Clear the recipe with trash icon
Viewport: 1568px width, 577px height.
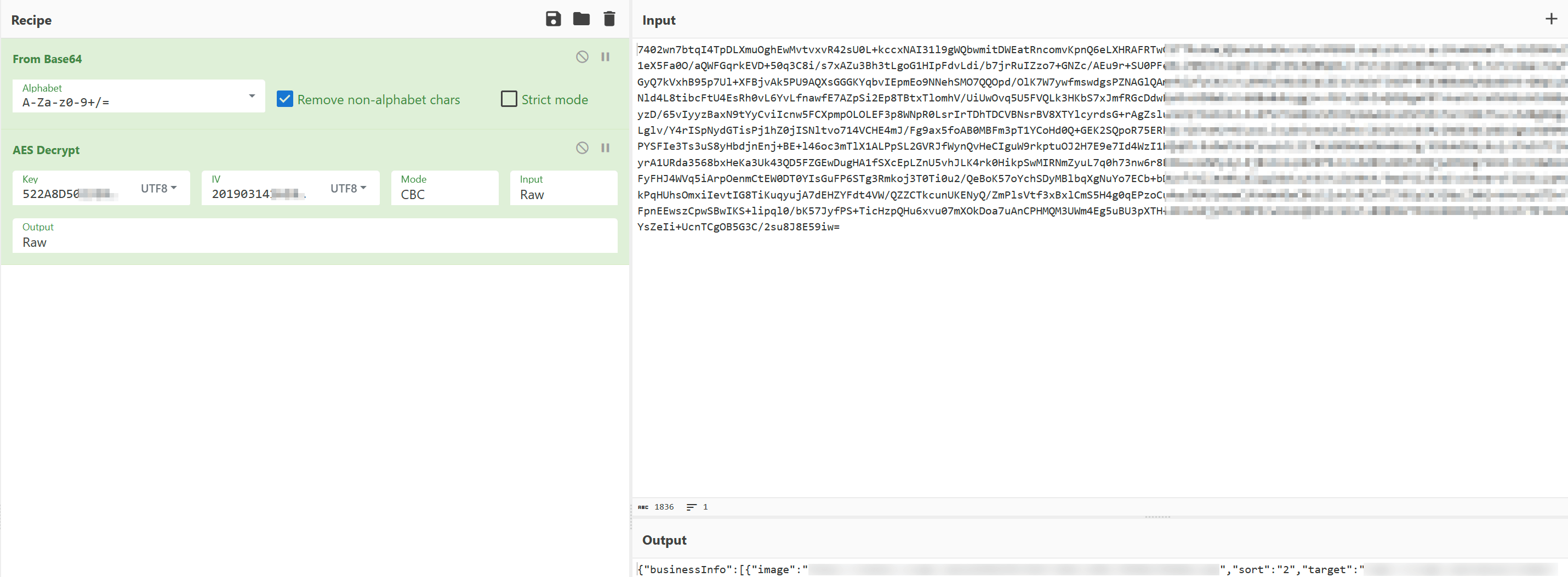coord(609,19)
